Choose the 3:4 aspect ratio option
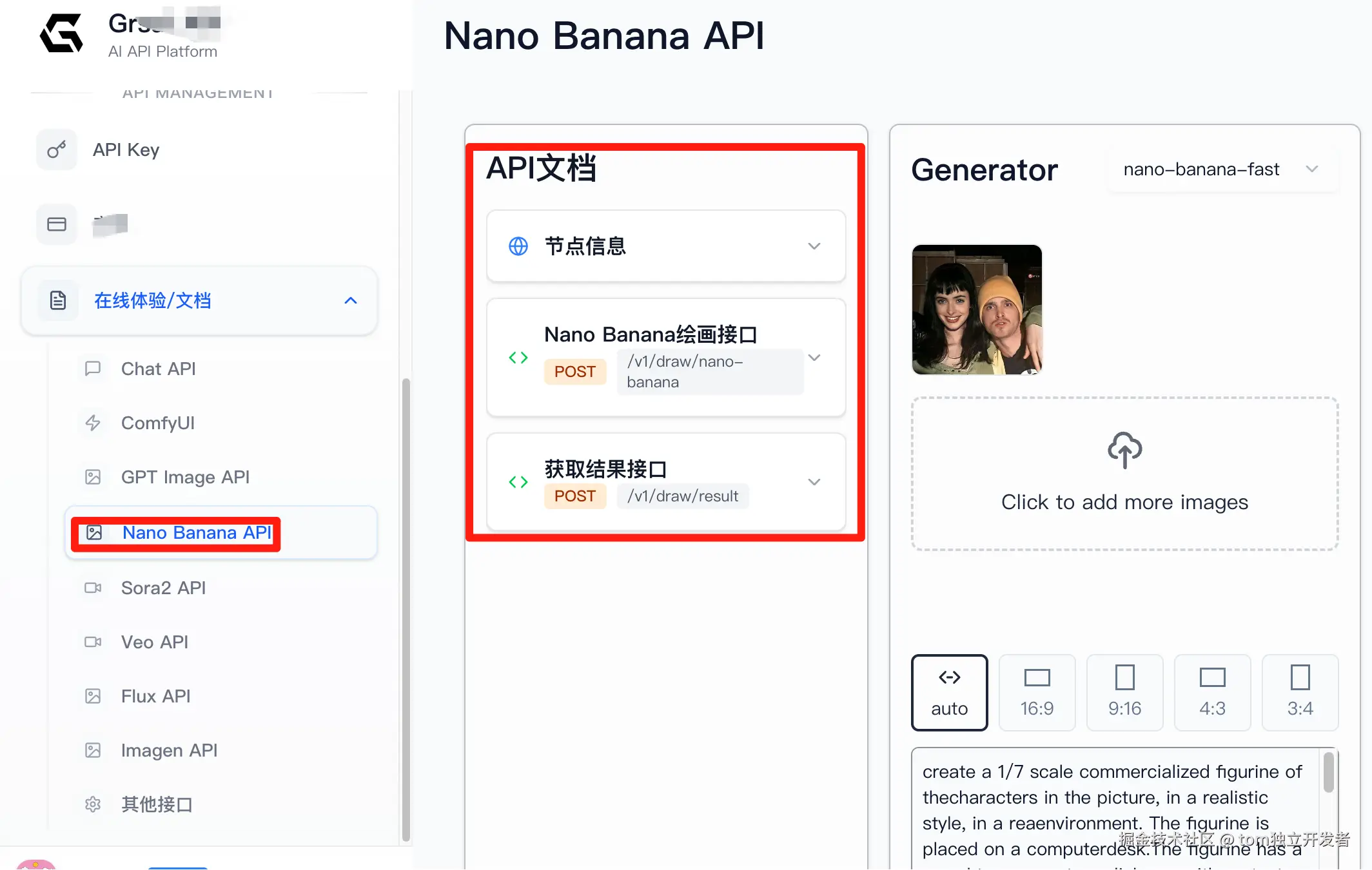 1300,693
